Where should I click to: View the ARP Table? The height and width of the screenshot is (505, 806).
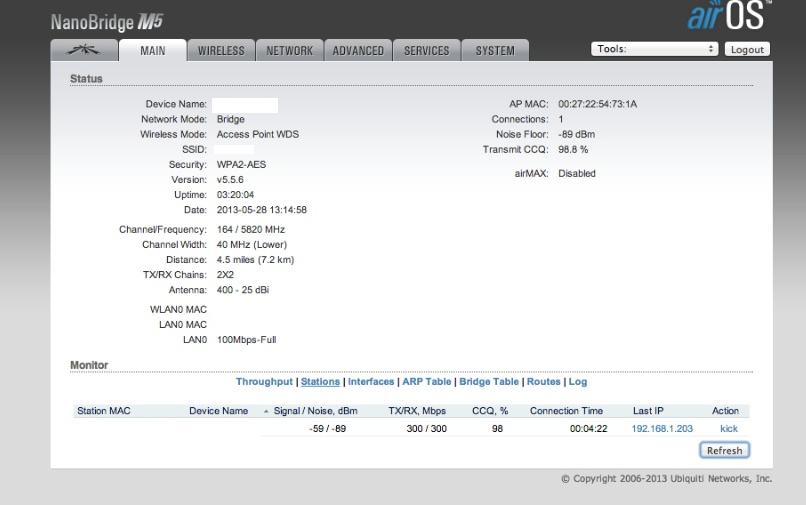[x=426, y=382]
